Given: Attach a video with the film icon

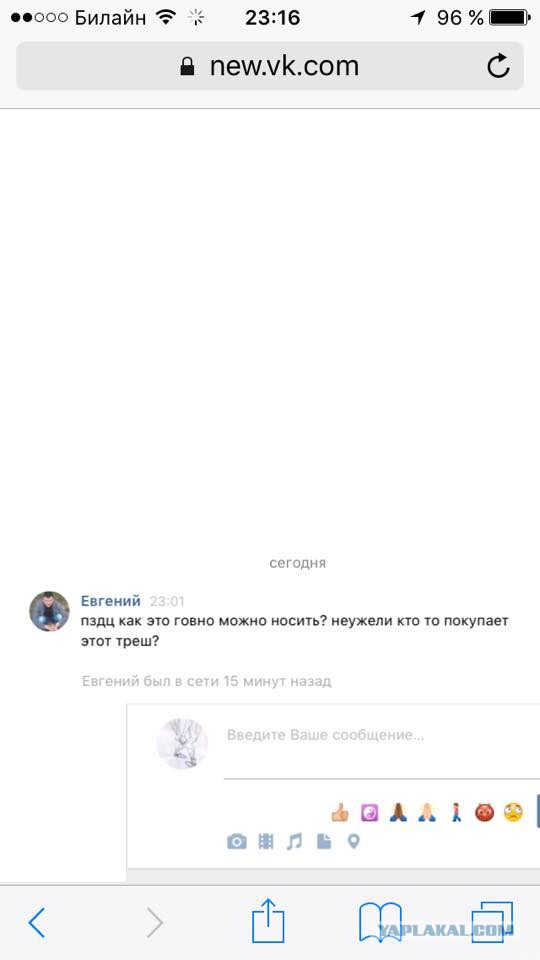Looking at the screenshot, I should tap(266, 842).
